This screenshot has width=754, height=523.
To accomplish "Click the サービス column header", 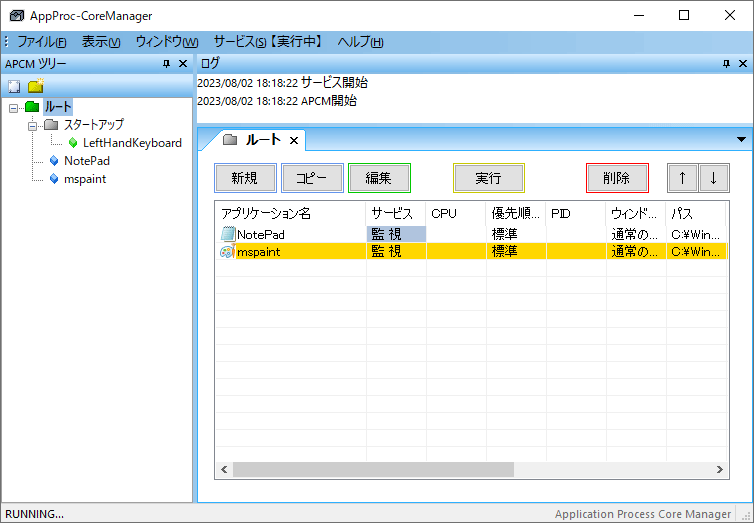I will tap(396, 213).
